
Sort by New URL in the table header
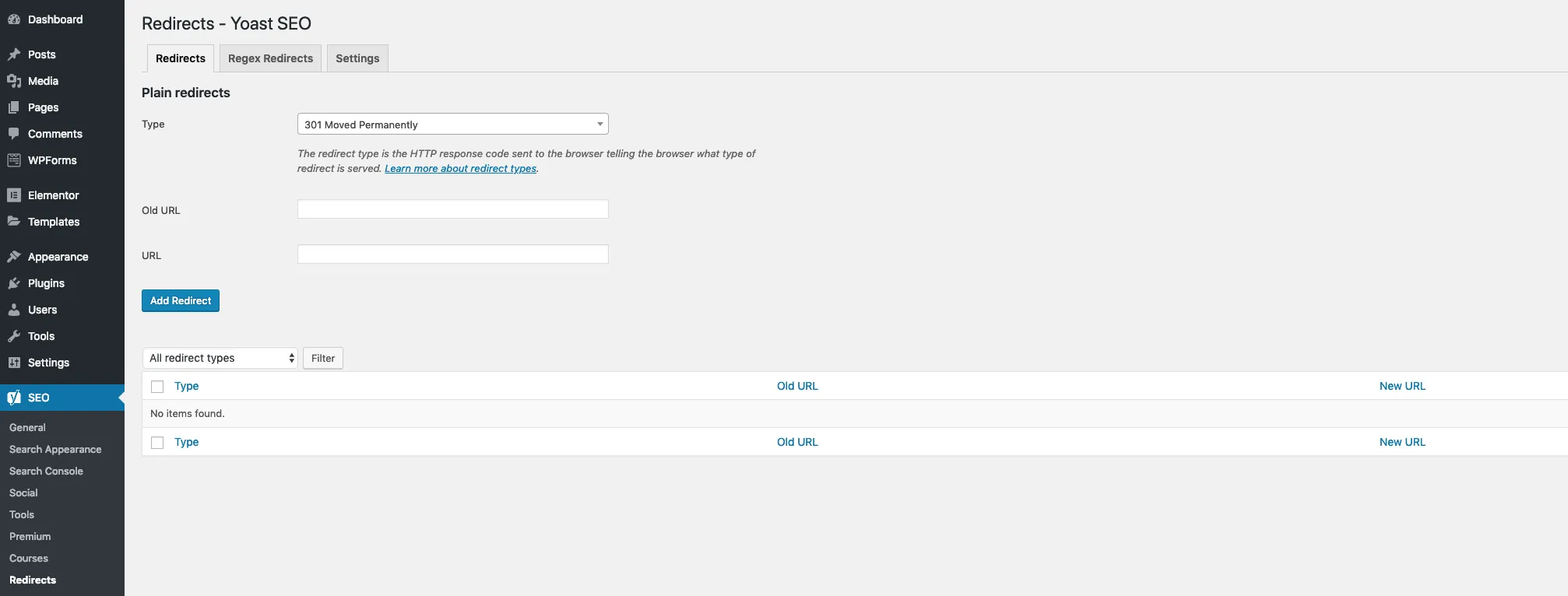[x=1402, y=387]
